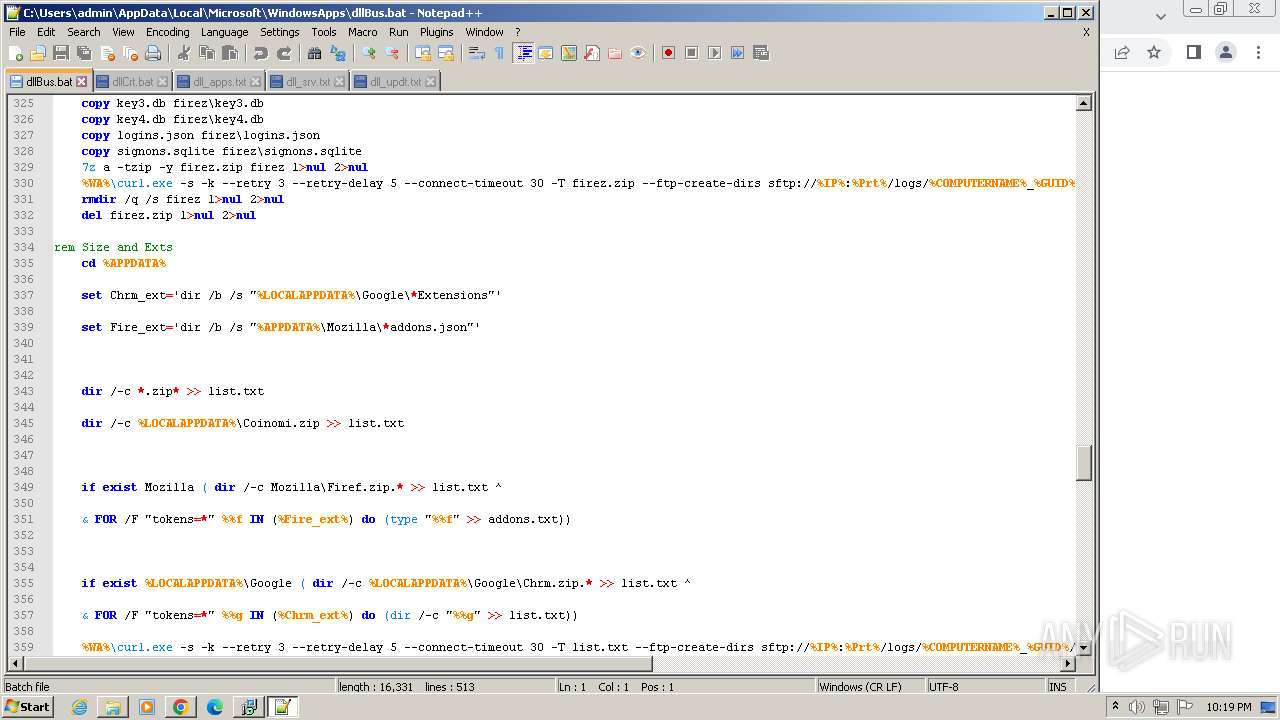Open Google Chrome from taskbar
1280x720 pixels.
[x=180, y=707]
